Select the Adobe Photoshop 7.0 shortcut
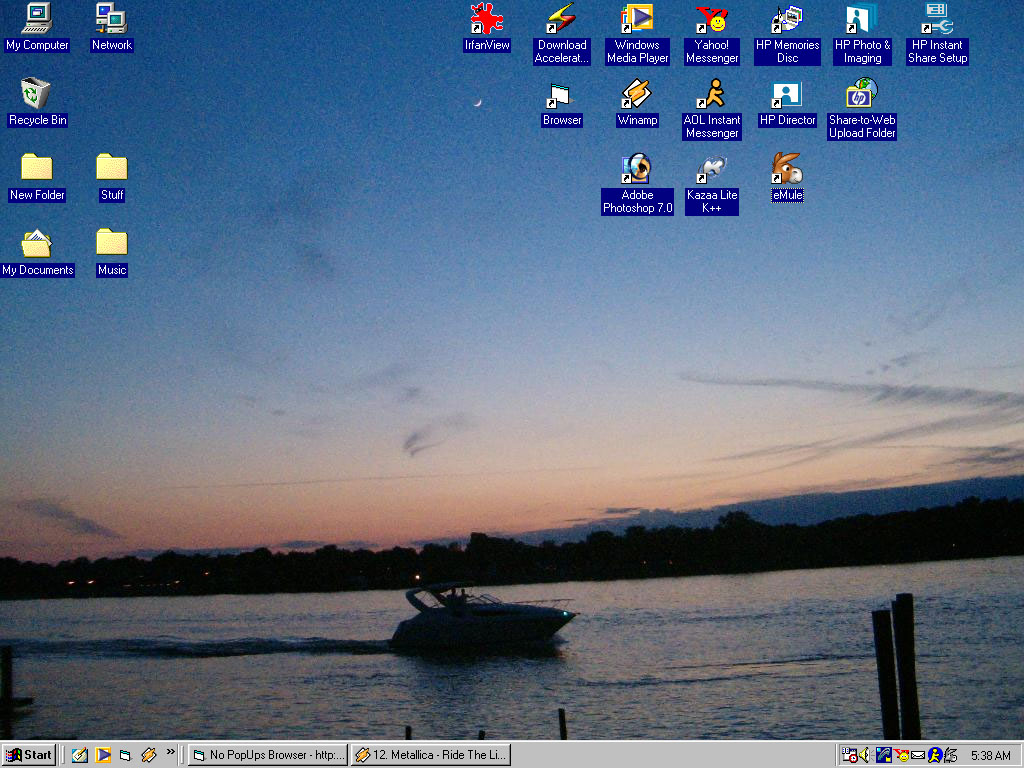1024x768 pixels. (637, 171)
